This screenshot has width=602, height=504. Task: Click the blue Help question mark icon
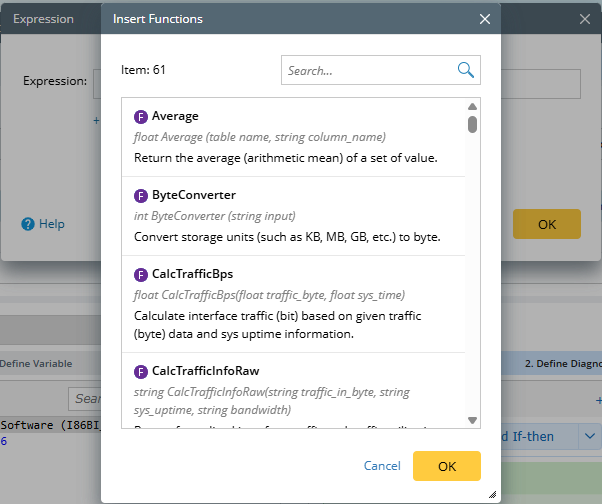[x=28, y=224]
